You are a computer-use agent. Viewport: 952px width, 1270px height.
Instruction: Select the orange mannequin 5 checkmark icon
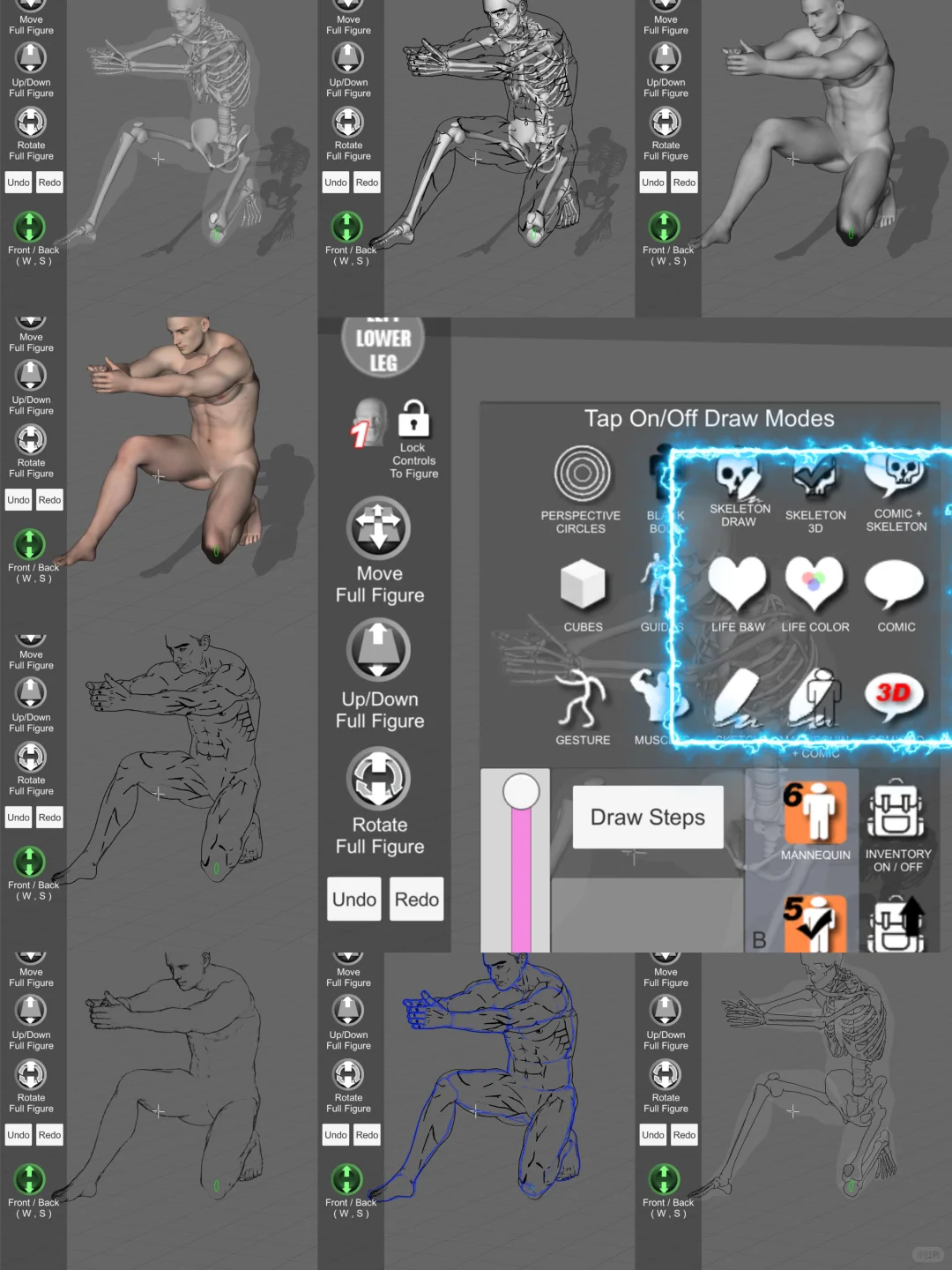point(815,924)
